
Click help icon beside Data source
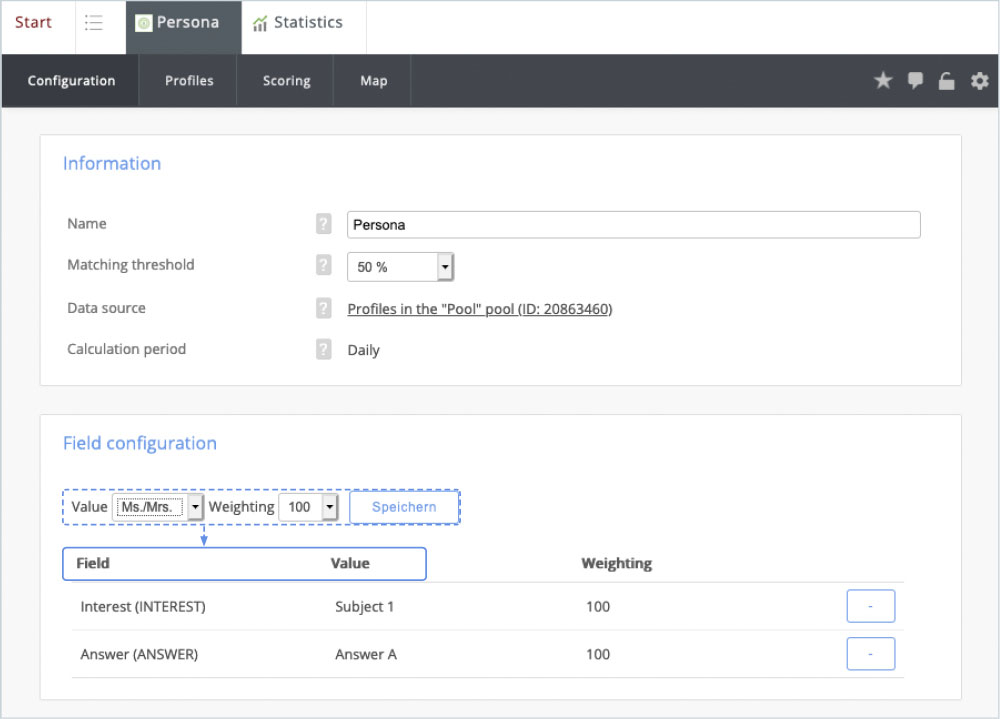(323, 308)
